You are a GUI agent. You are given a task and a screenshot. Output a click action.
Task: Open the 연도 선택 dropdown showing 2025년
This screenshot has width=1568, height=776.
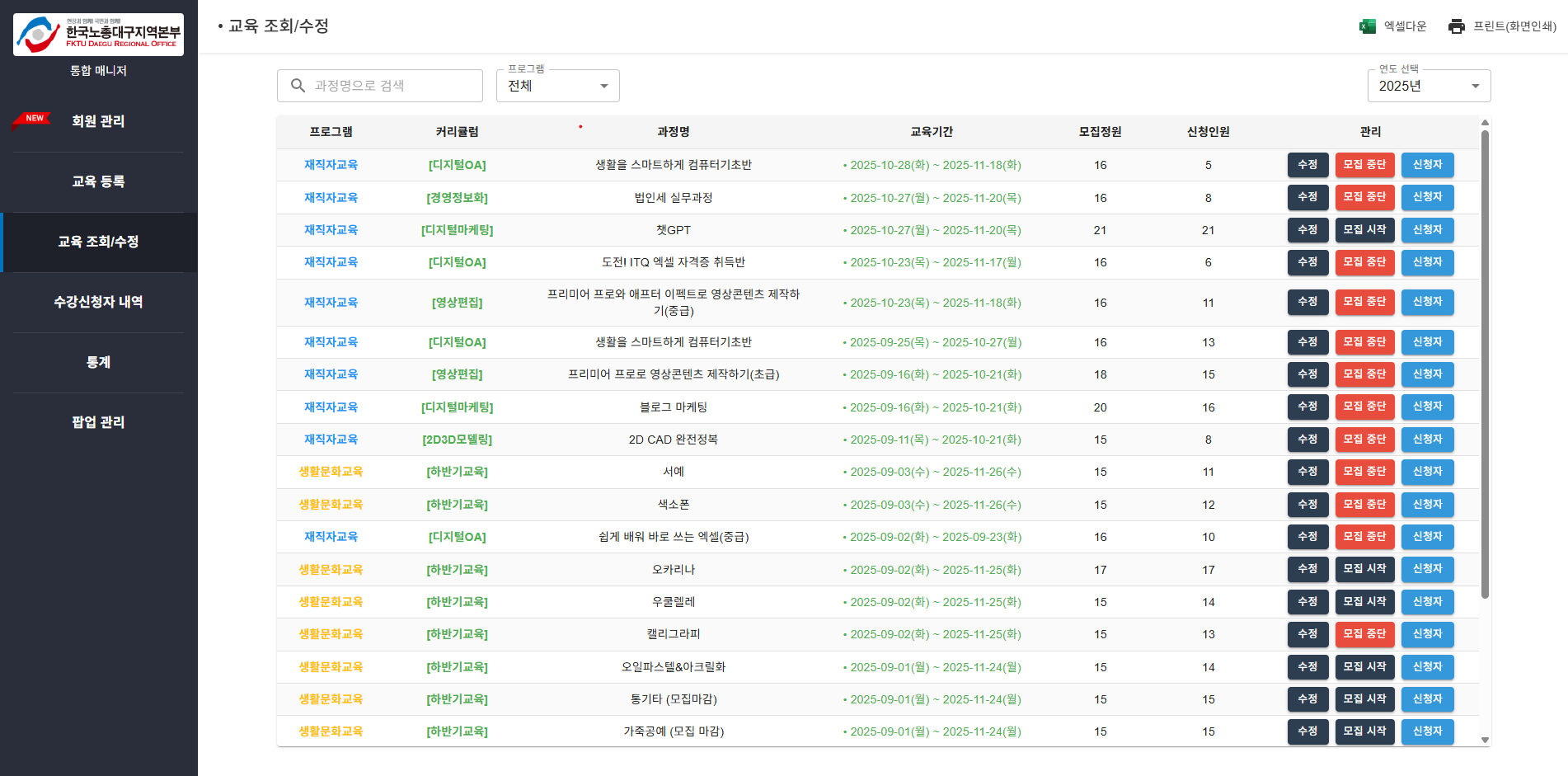click(x=1428, y=86)
